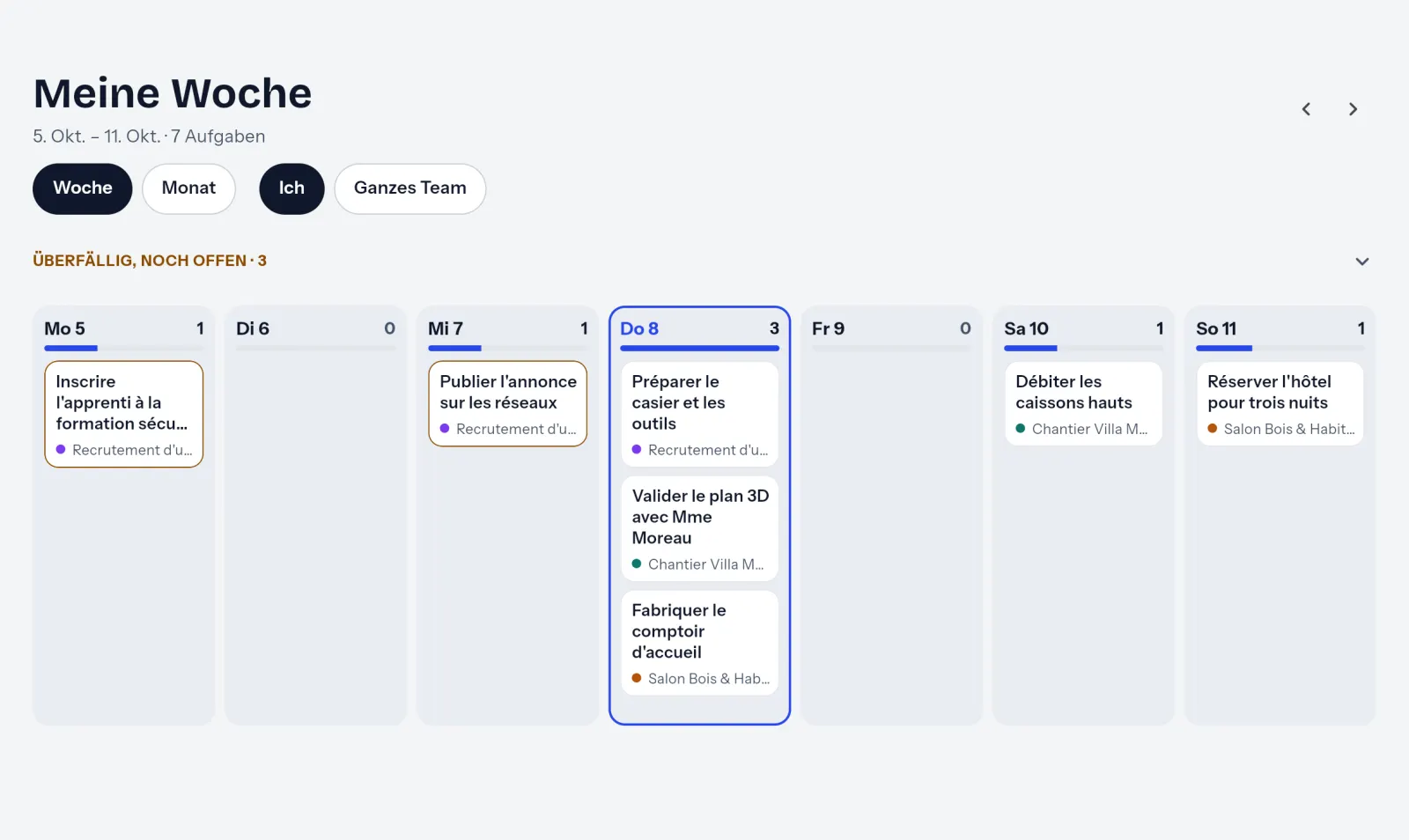Open task 'Préparer le casier et les outils'
Image resolution: width=1409 pixels, height=840 pixels.
tap(700, 414)
